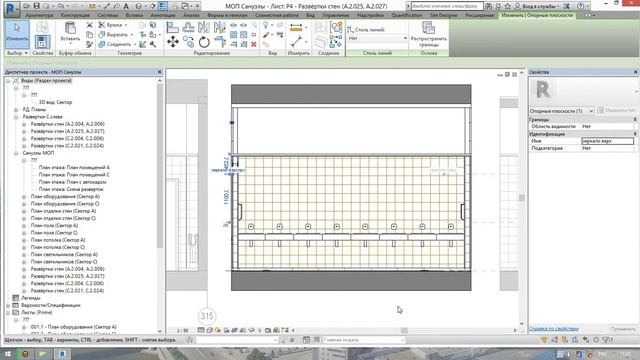
Task: Click the Hide in view light bulb icon
Action: point(266,25)
